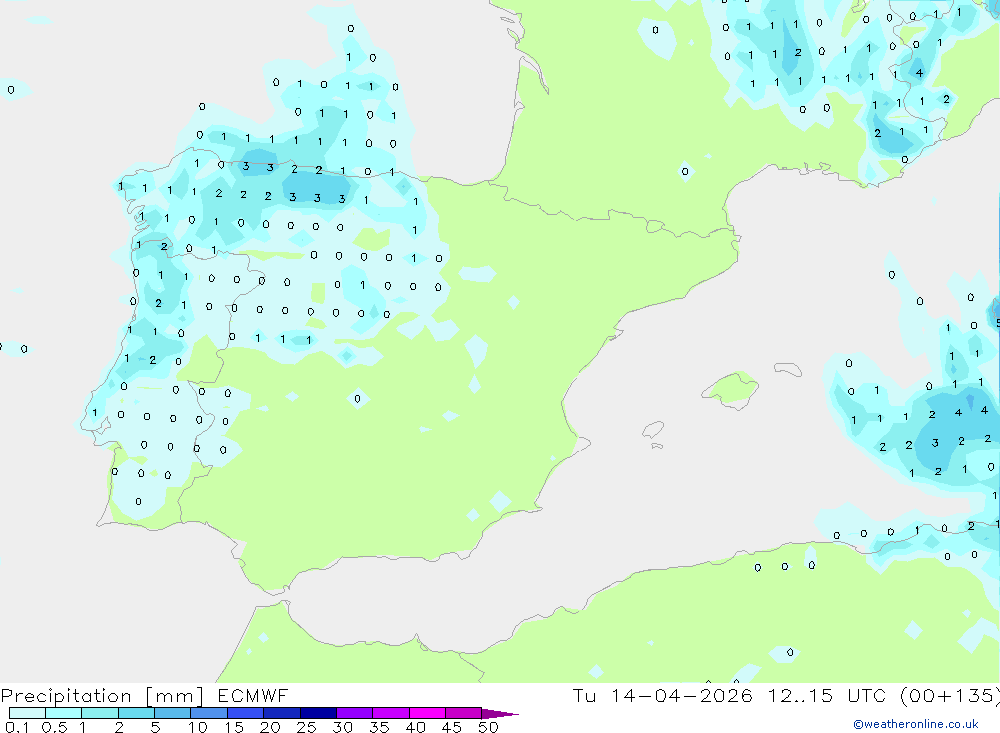Screen dimensions: 1000x733
Task: Choose the 15–20 mm blue legend swatch
Action: tap(246, 713)
